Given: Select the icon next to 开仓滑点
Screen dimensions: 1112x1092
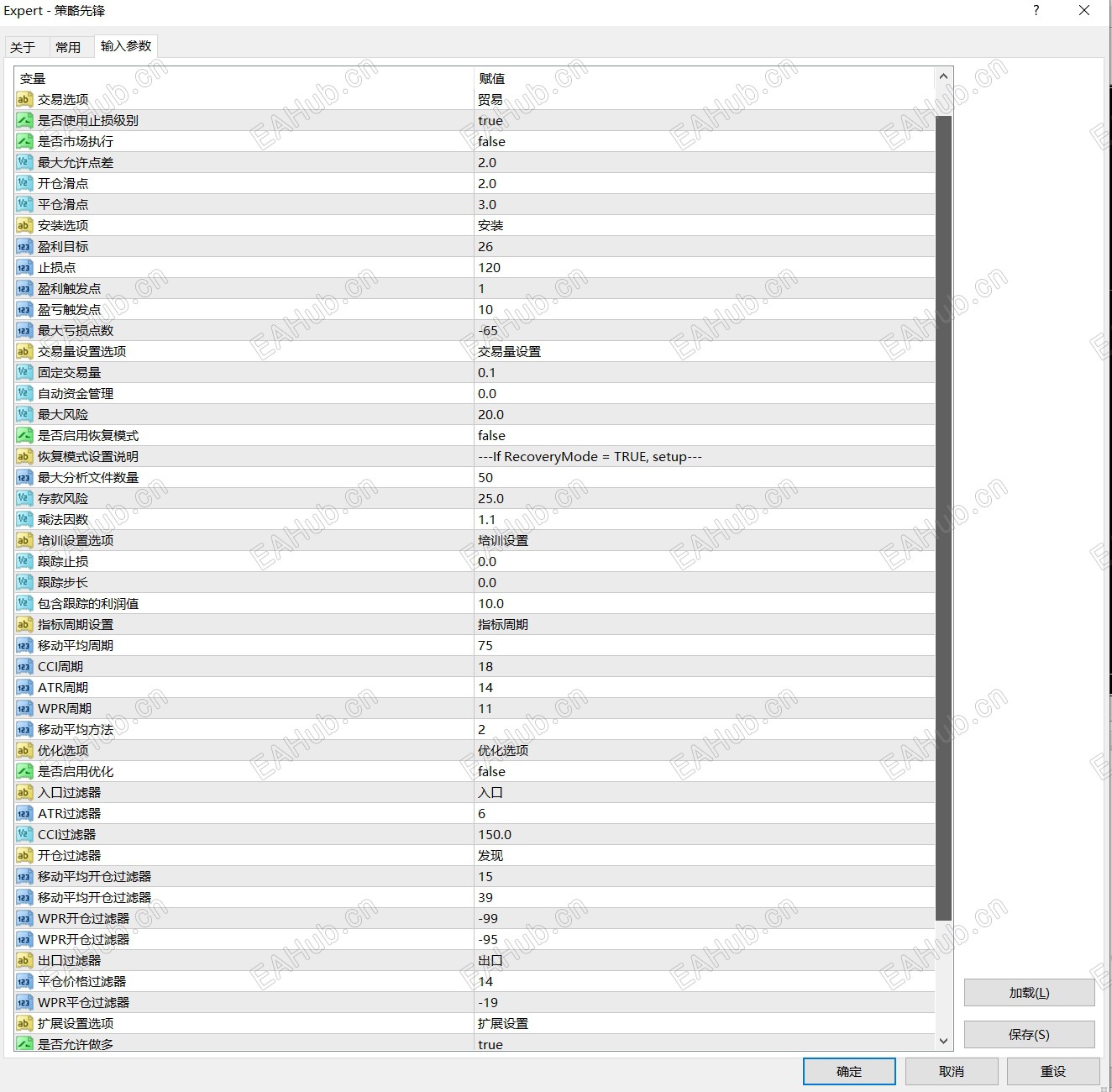Looking at the screenshot, I should point(24,183).
